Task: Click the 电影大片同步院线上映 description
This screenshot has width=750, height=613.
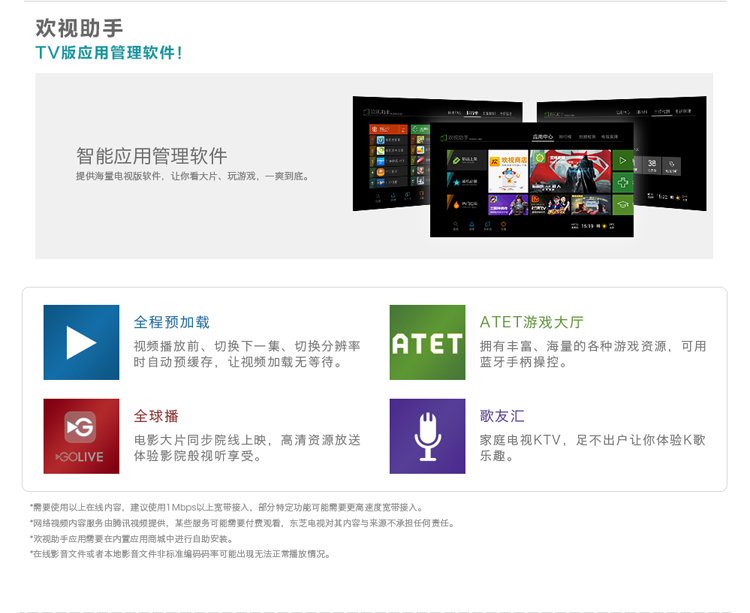Action: (x=247, y=448)
